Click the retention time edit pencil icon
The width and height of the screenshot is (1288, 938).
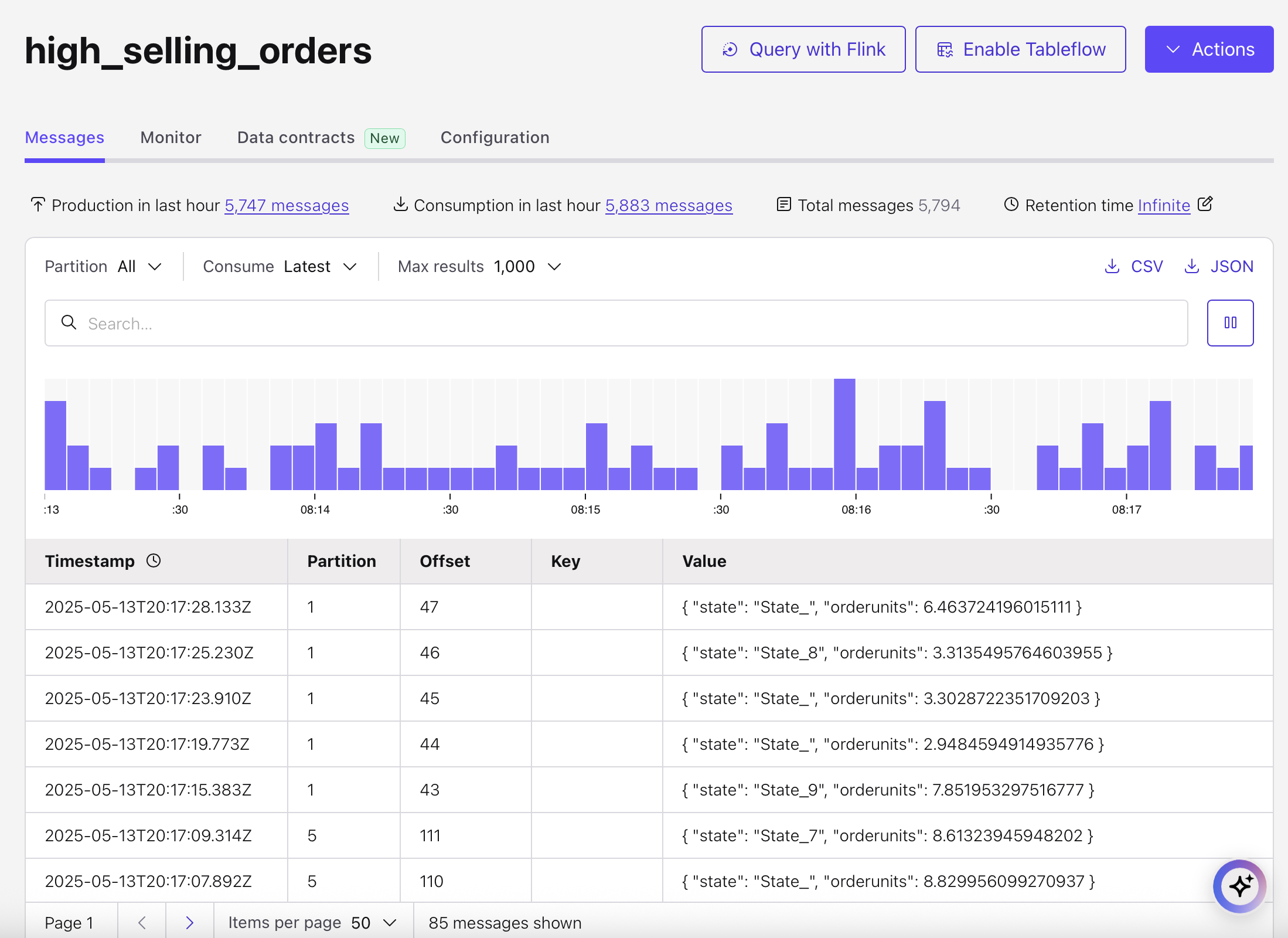pos(1205,204)
